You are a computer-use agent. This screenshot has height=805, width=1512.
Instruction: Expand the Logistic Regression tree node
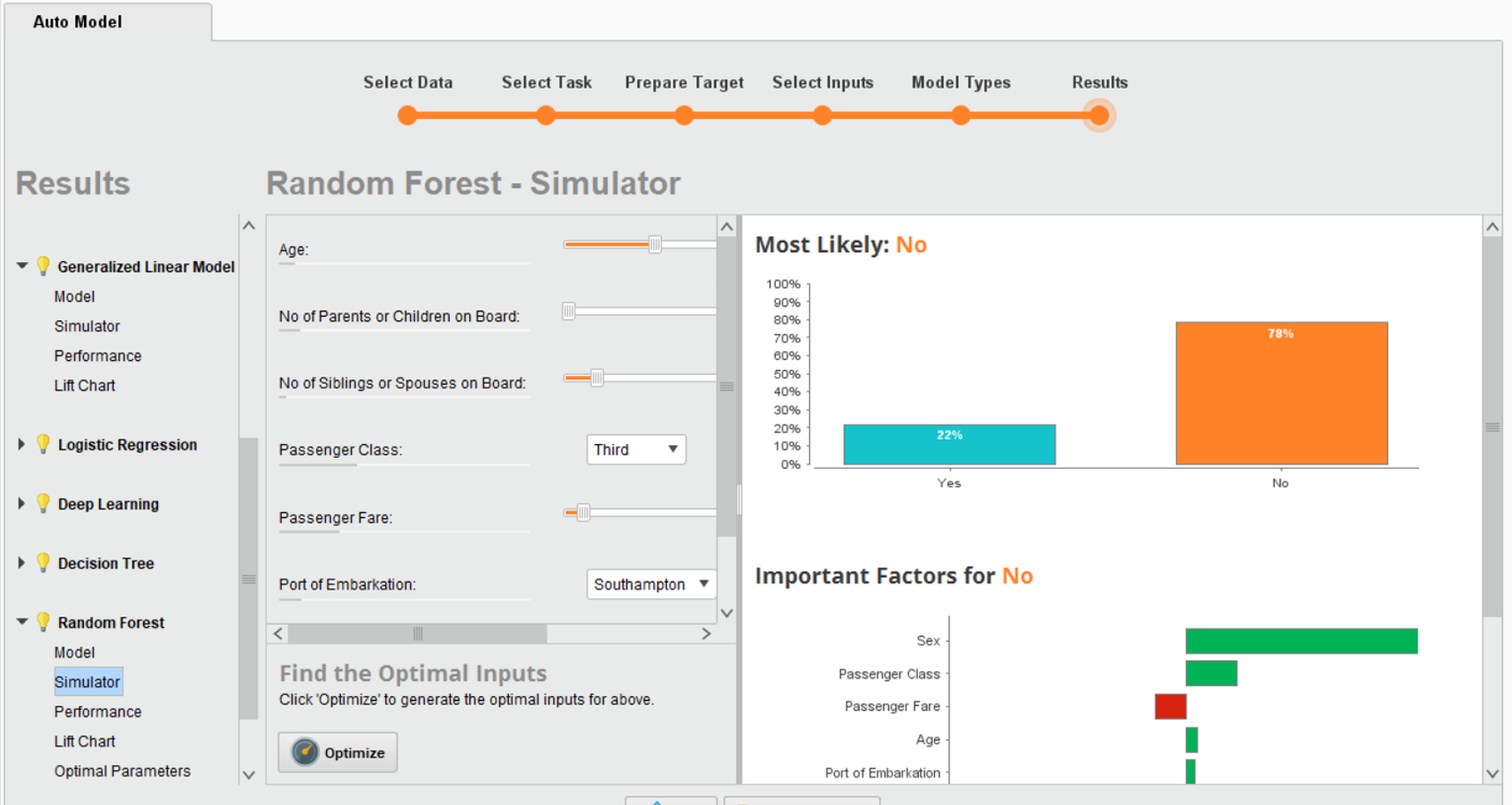click(x=21, y=444)
